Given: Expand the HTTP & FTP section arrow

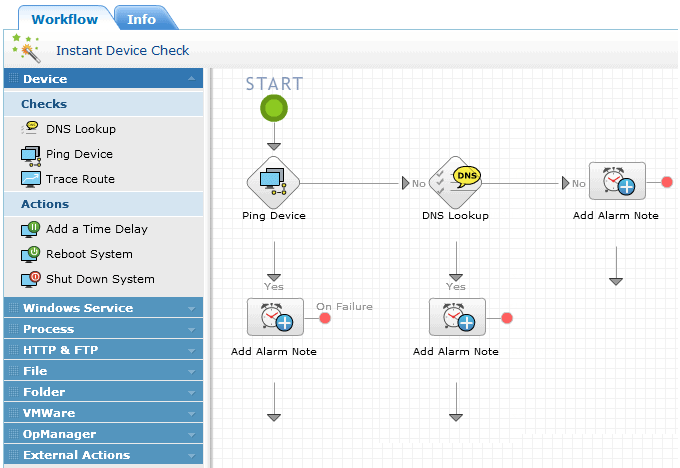Looking at the screenshot, I should coord(191,350).
